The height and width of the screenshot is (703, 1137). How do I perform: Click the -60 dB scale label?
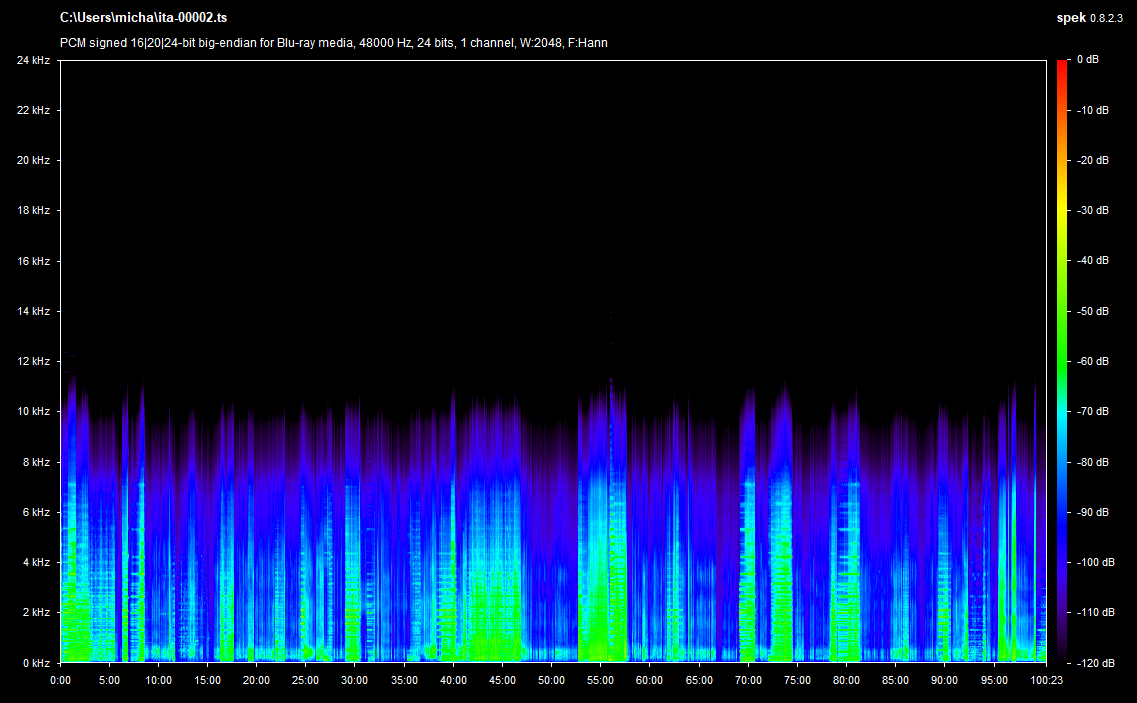(x=1093, y=361)
